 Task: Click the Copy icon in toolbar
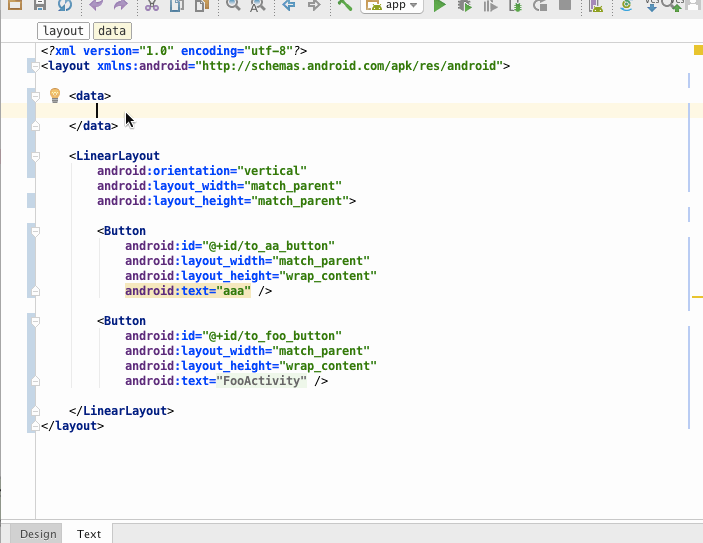click(177, 5)
